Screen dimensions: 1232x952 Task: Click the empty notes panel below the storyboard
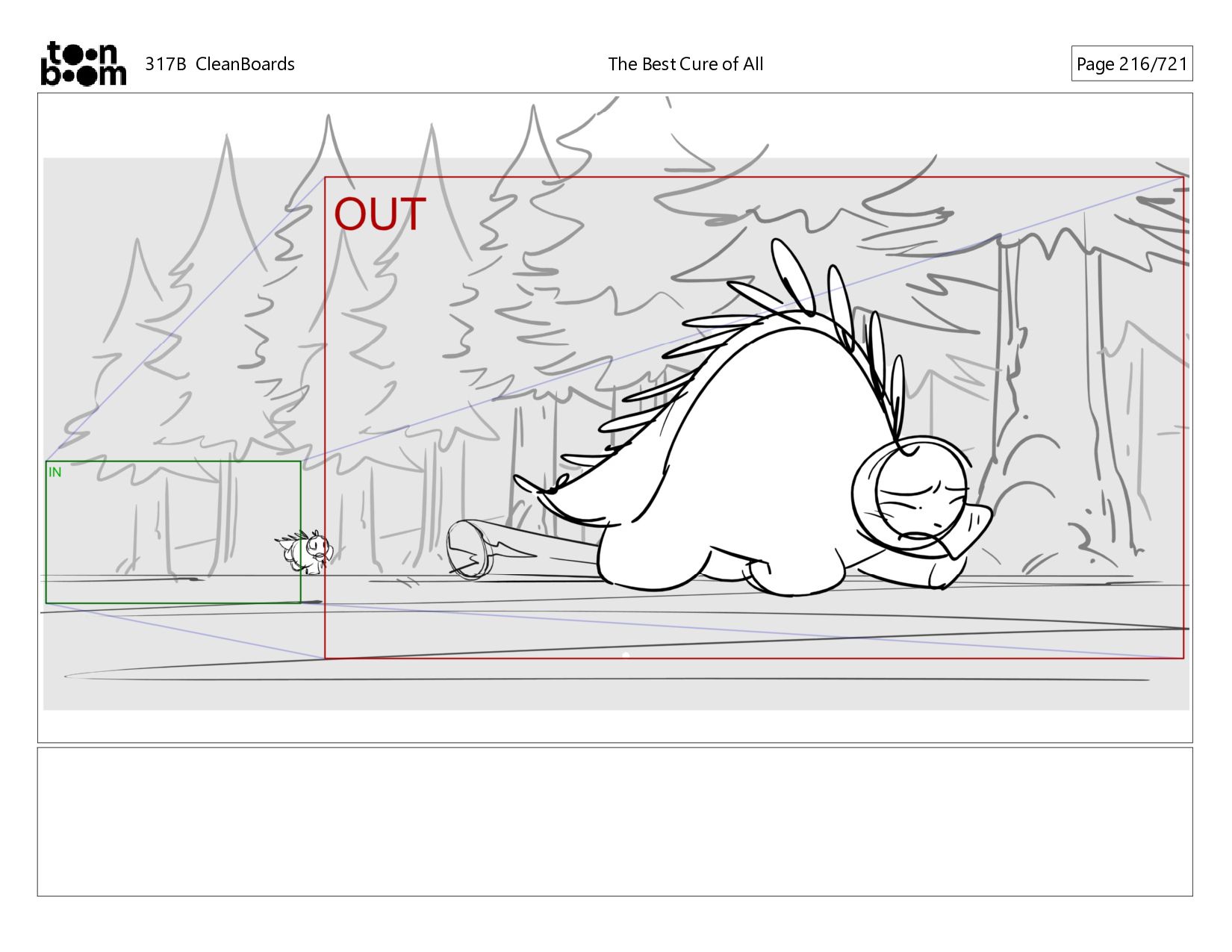point(615,821)
